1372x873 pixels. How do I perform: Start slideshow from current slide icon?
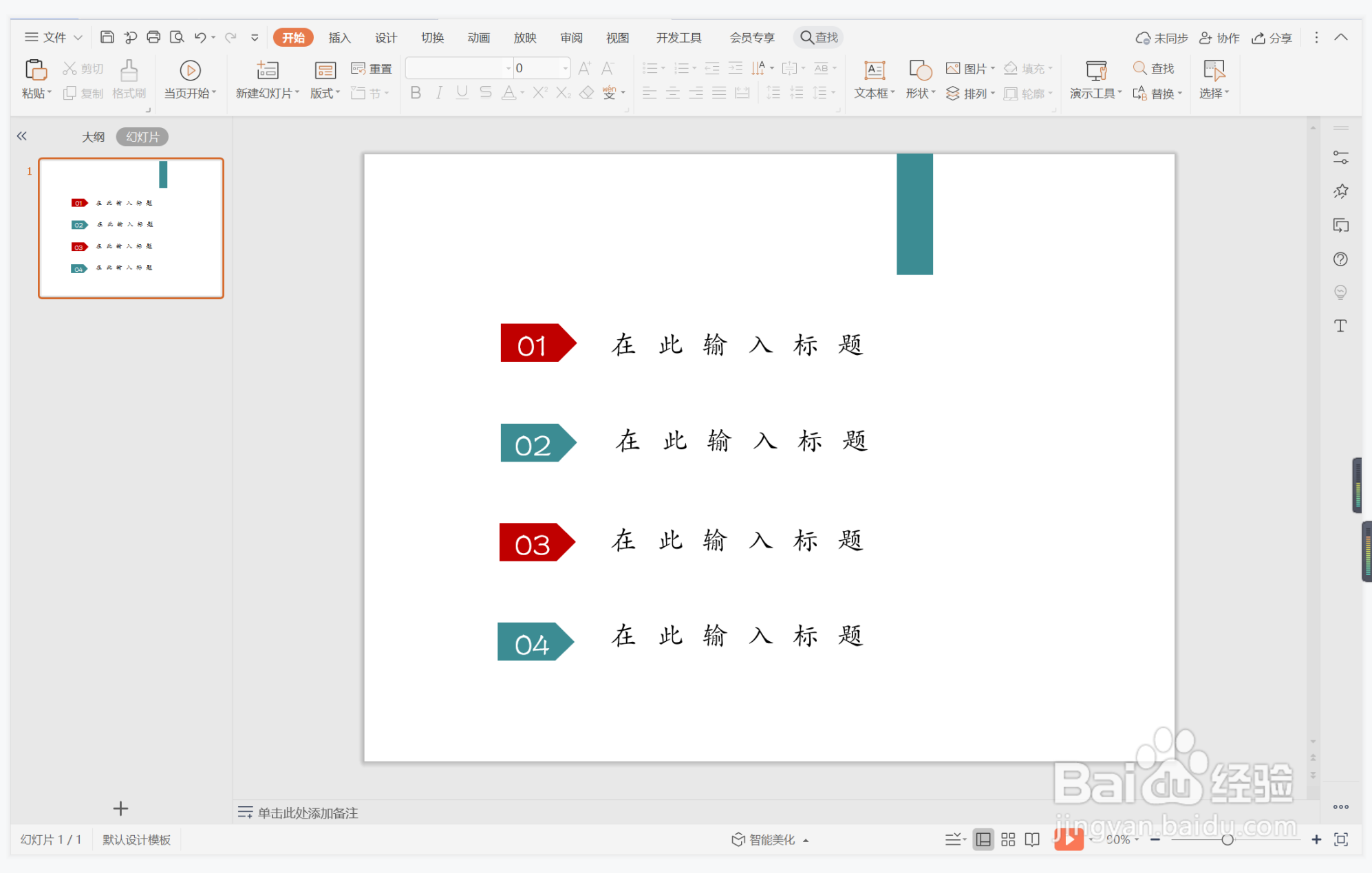(x=190, y=70)
